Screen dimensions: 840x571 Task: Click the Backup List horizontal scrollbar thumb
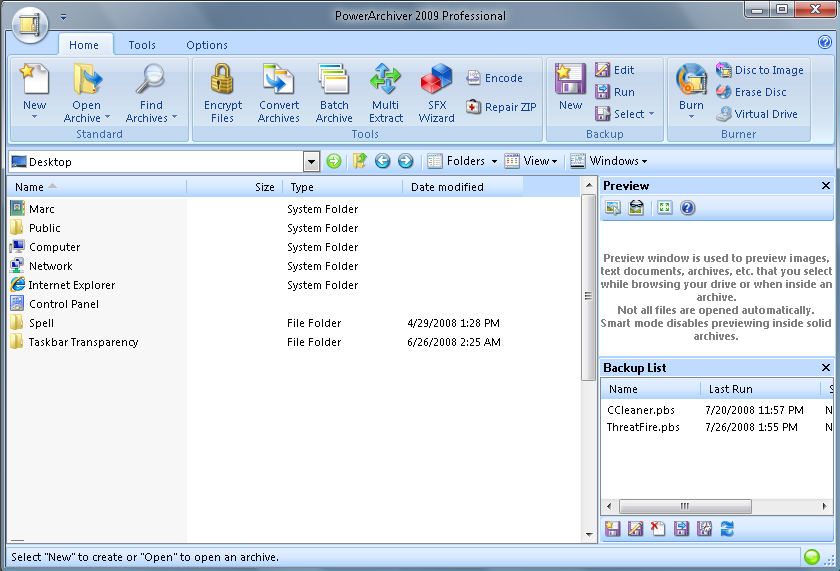685,506
